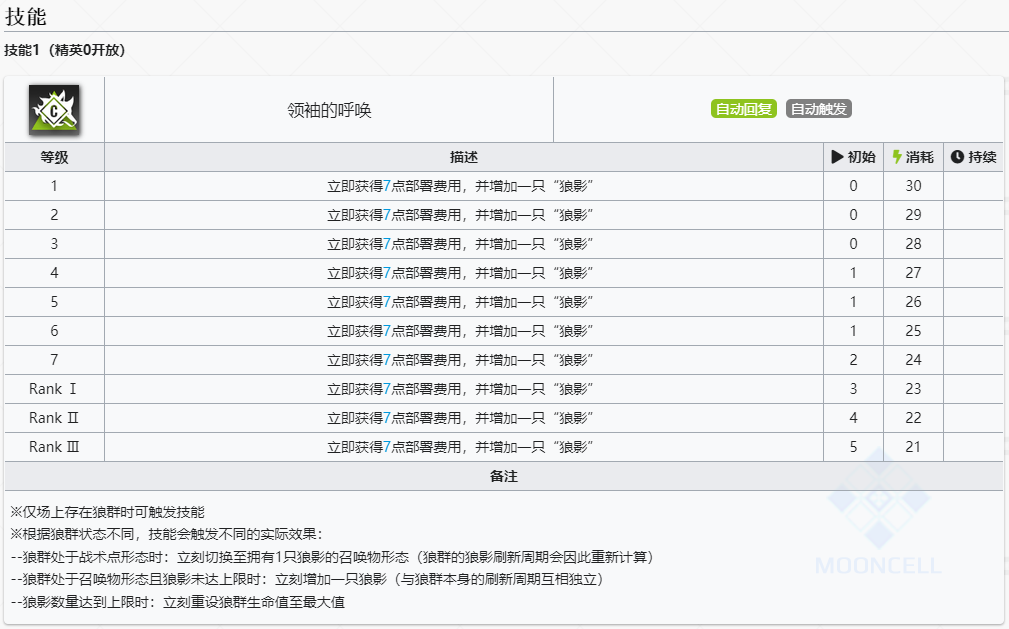Click the MOONCELL watermark logo
This screenshot has height=629, width=1009.
click(877, 515)
